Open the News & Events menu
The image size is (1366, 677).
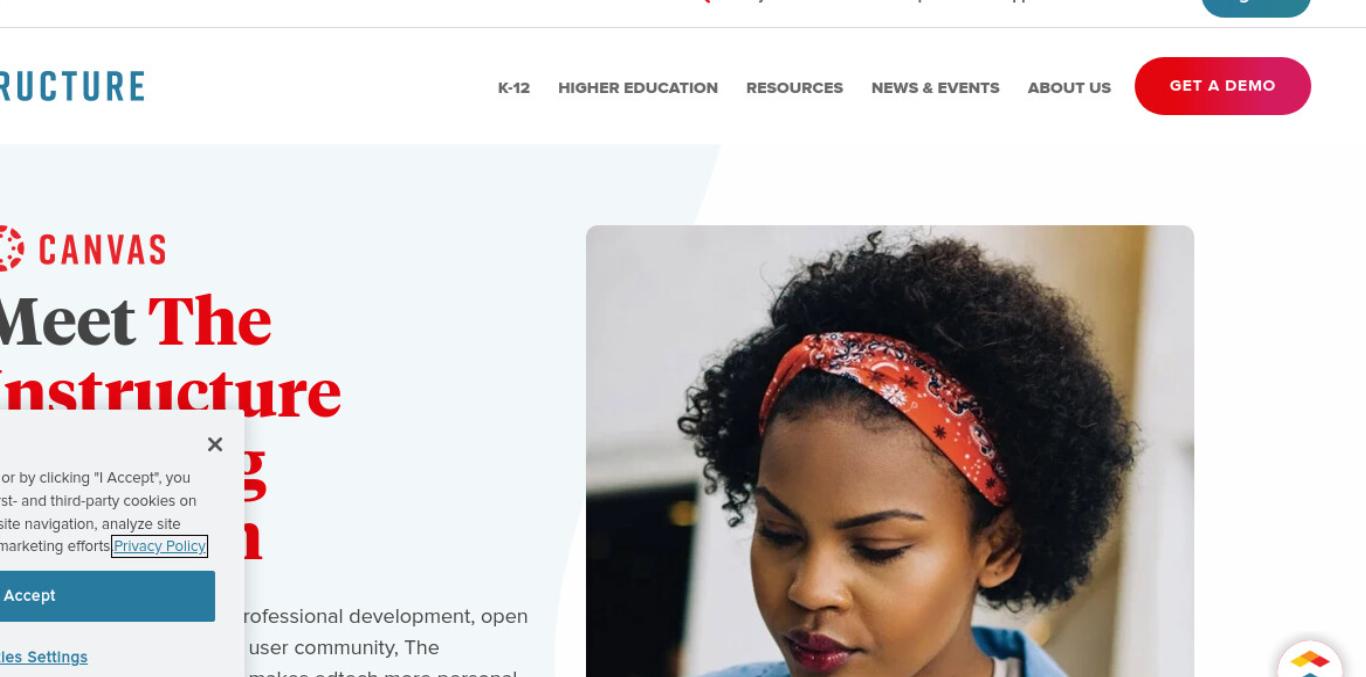click(935, 88)
